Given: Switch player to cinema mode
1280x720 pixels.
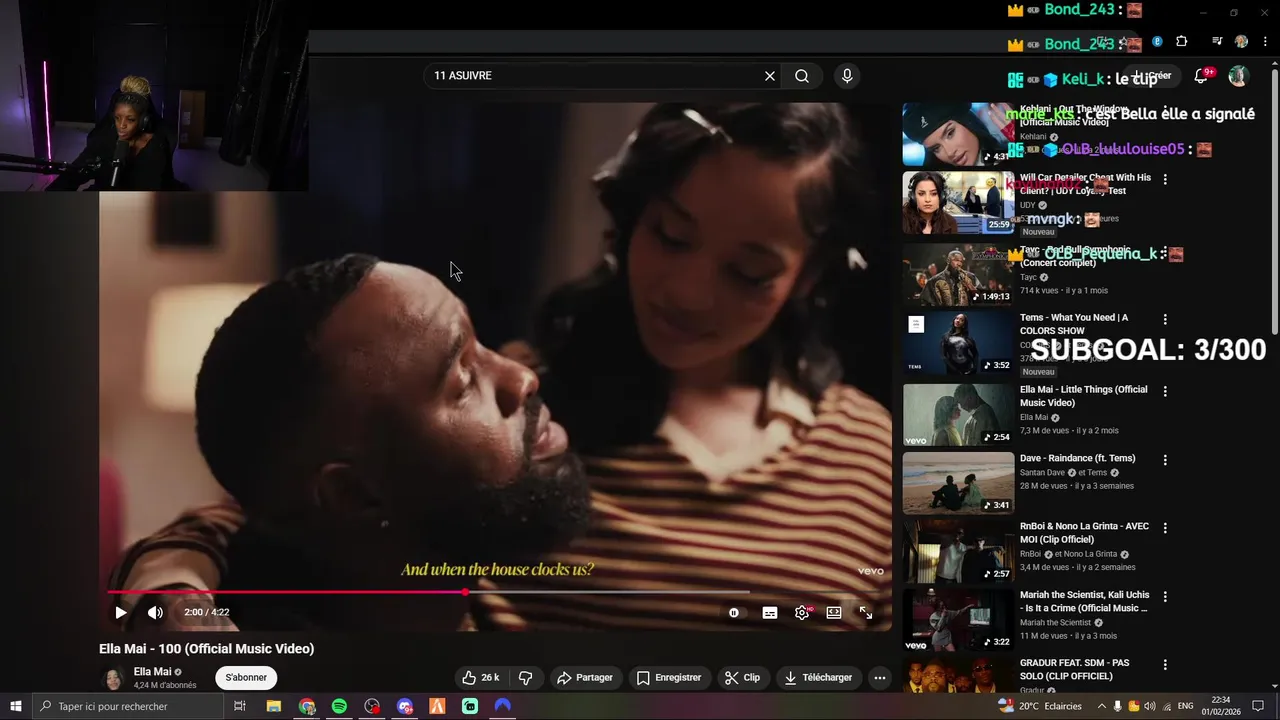Looking at the screenshot, I should 834,613.
